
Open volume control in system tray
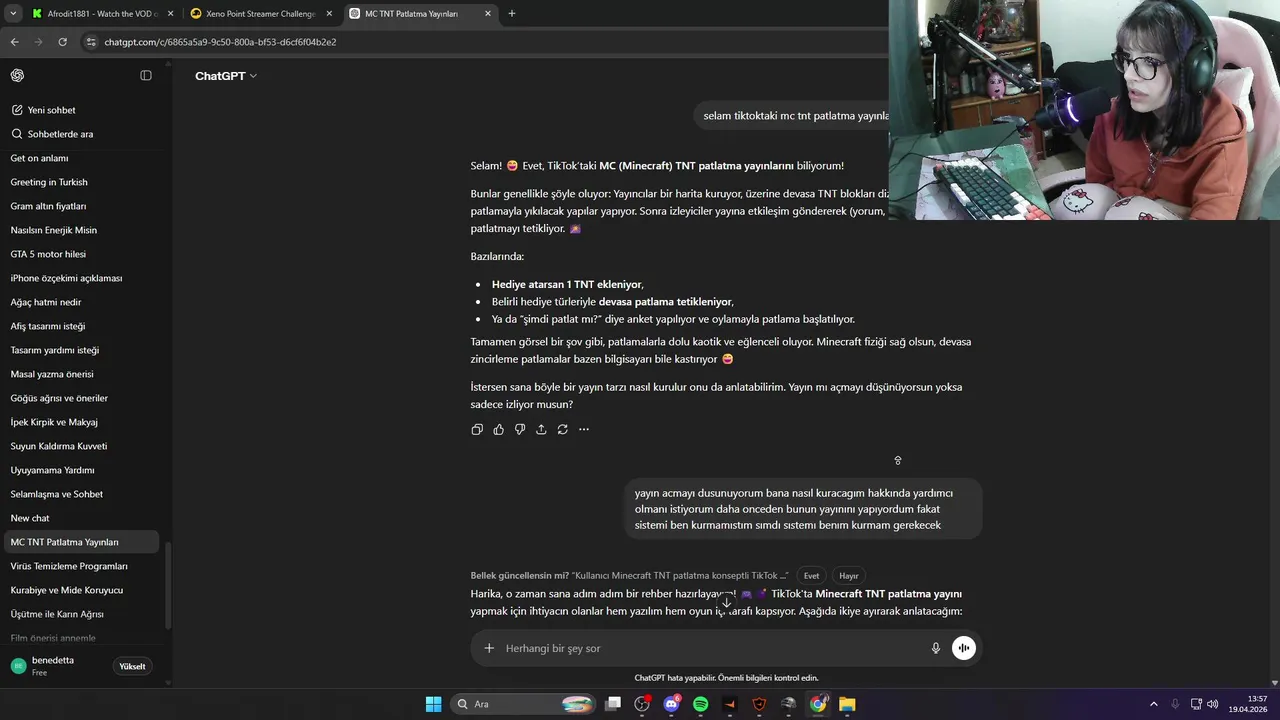click(x=1212, y=704)
